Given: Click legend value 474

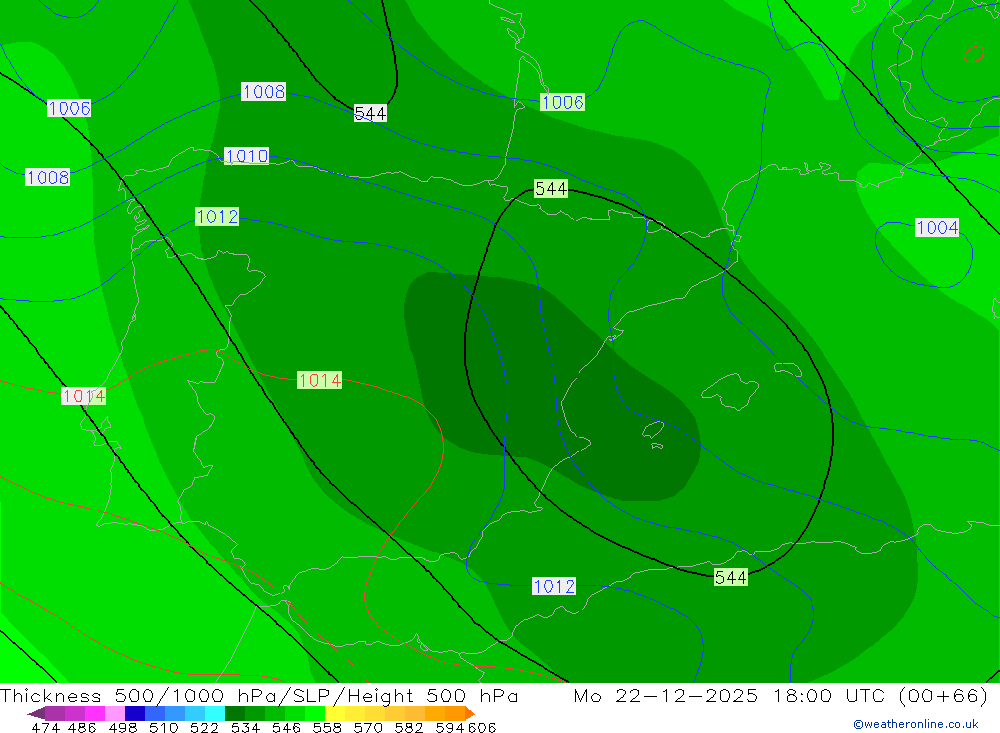Looking at the screenshot, I should (x=45, y=727).
